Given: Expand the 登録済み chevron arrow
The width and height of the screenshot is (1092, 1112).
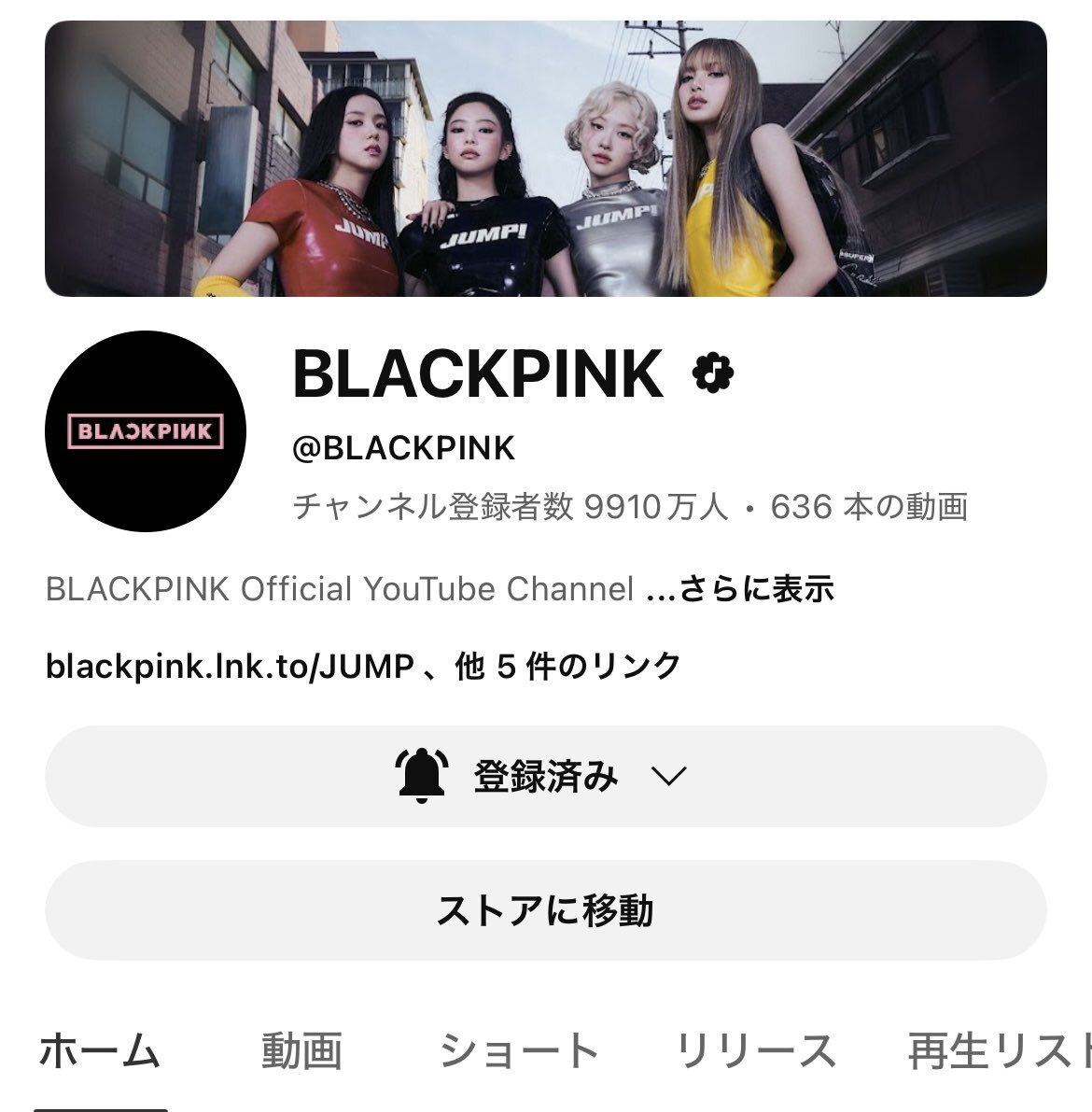Looking at the screenshot, I should click(x=668, y=776).
